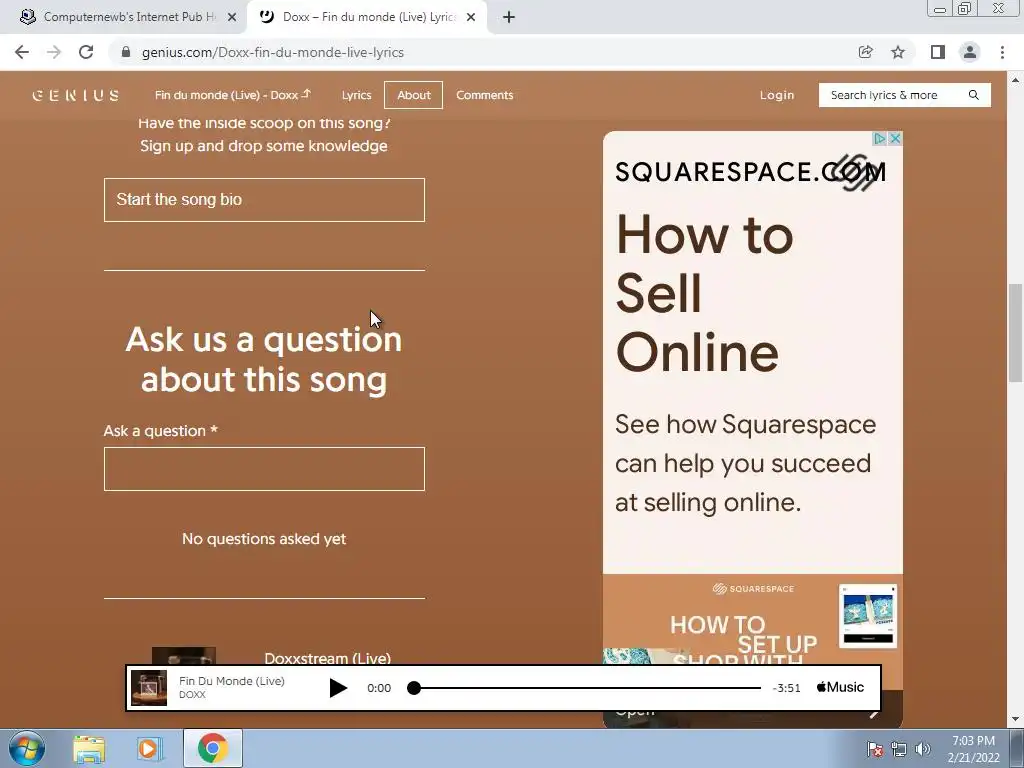This screenshot has height=768, width=1024.
Task: Click the player album art thumbnail
Action: click(149, 688)
